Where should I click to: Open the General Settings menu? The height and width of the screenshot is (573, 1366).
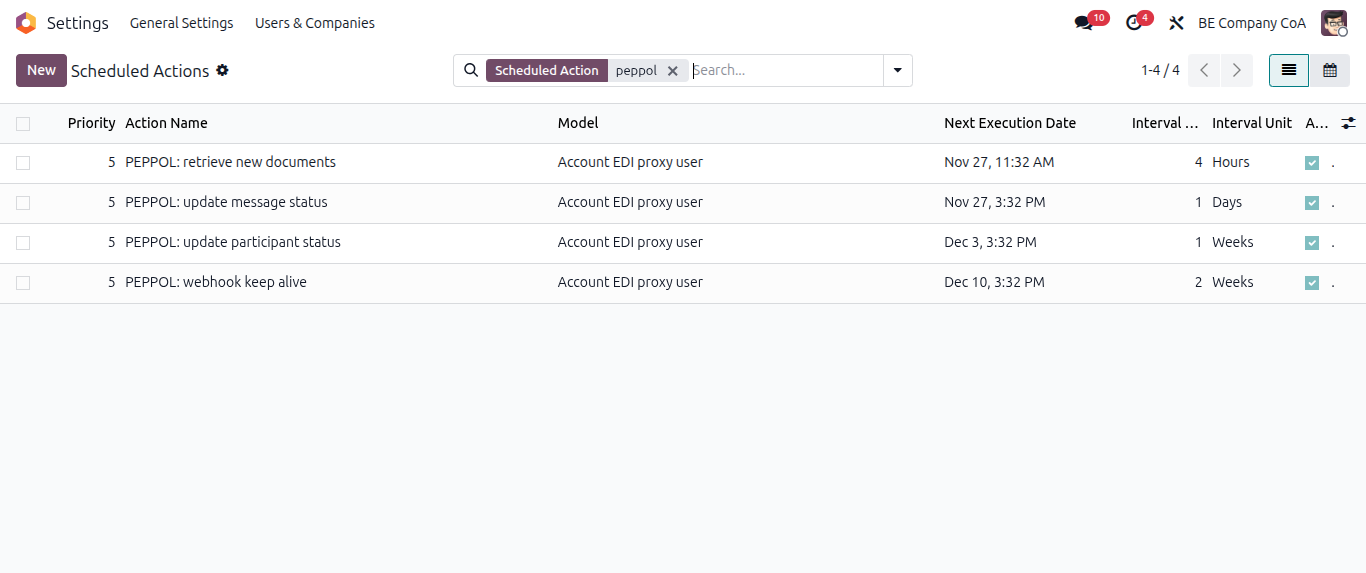[x=181, y=23]
